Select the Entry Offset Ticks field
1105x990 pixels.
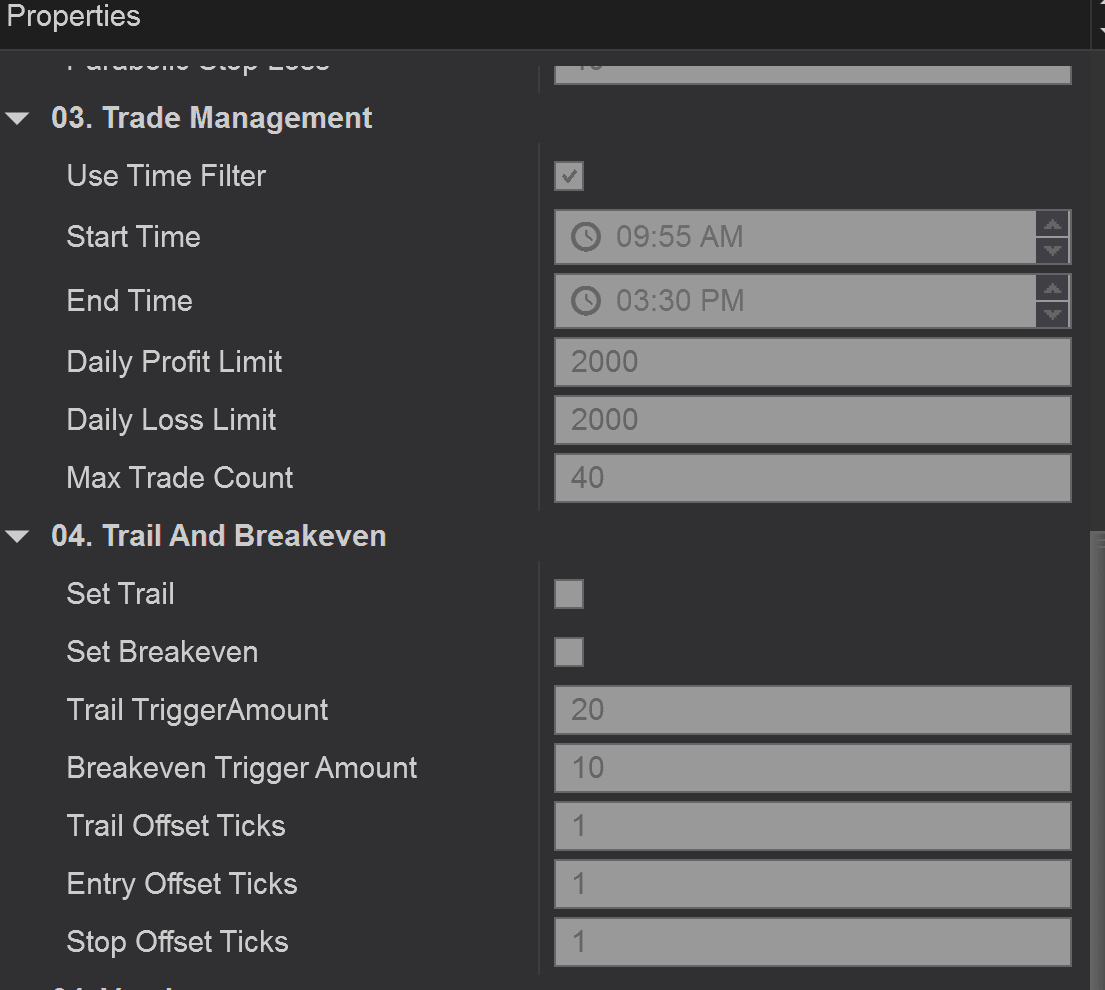(x=812, y=884)
